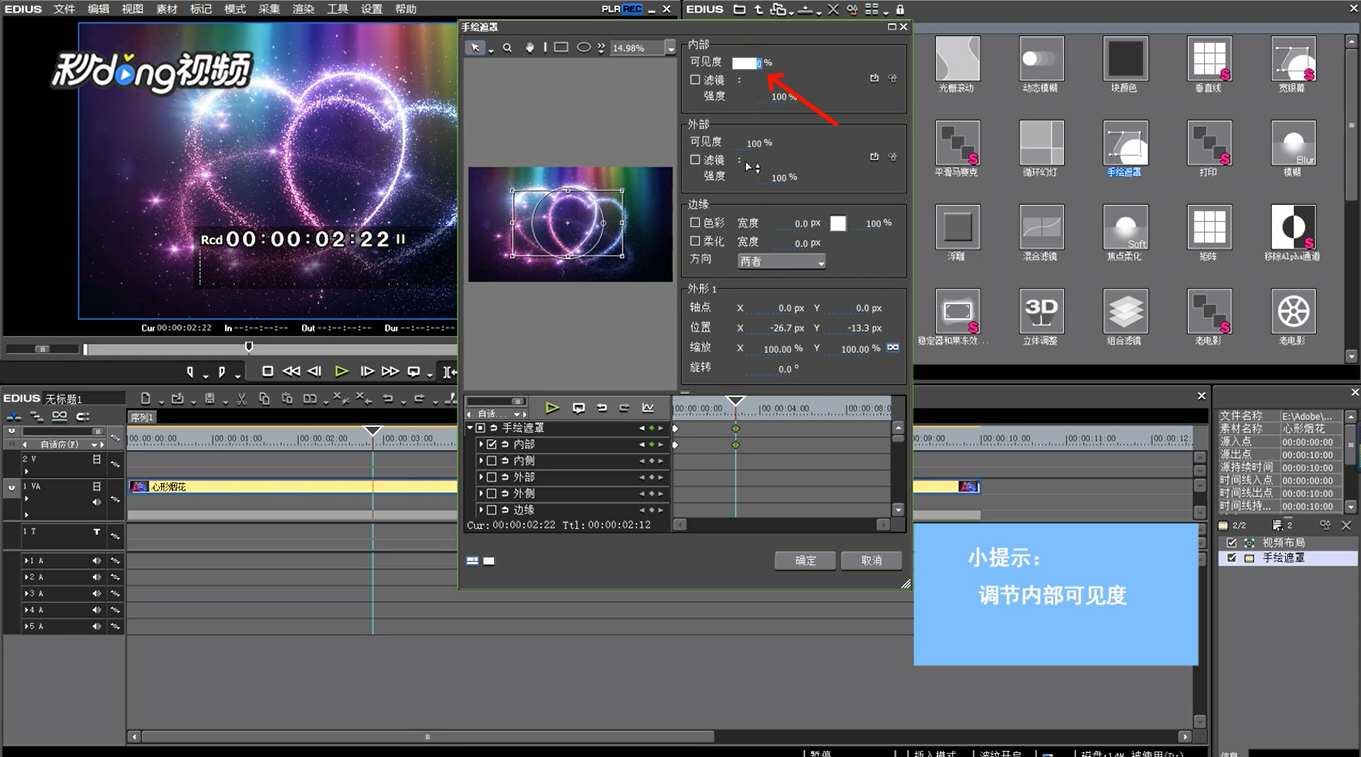The width and height of the screenshot is (1361, 757).
Task: Select the 移除Alpha通道 effect icon
Action: [1293, 227]
